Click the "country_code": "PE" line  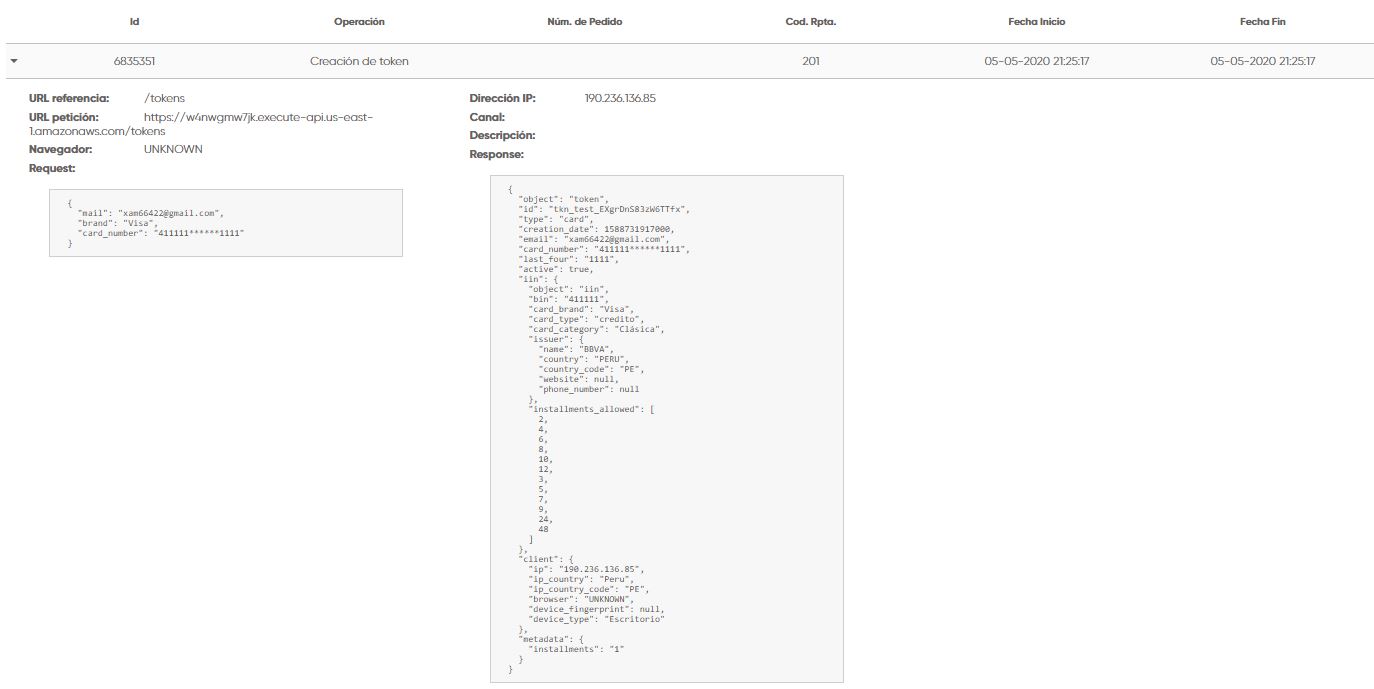tap(591, 369)
